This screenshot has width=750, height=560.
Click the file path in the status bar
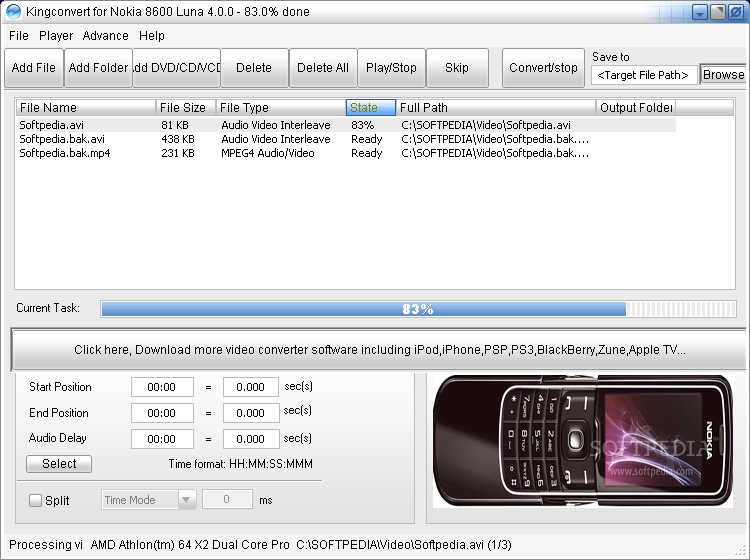(404, 545)
